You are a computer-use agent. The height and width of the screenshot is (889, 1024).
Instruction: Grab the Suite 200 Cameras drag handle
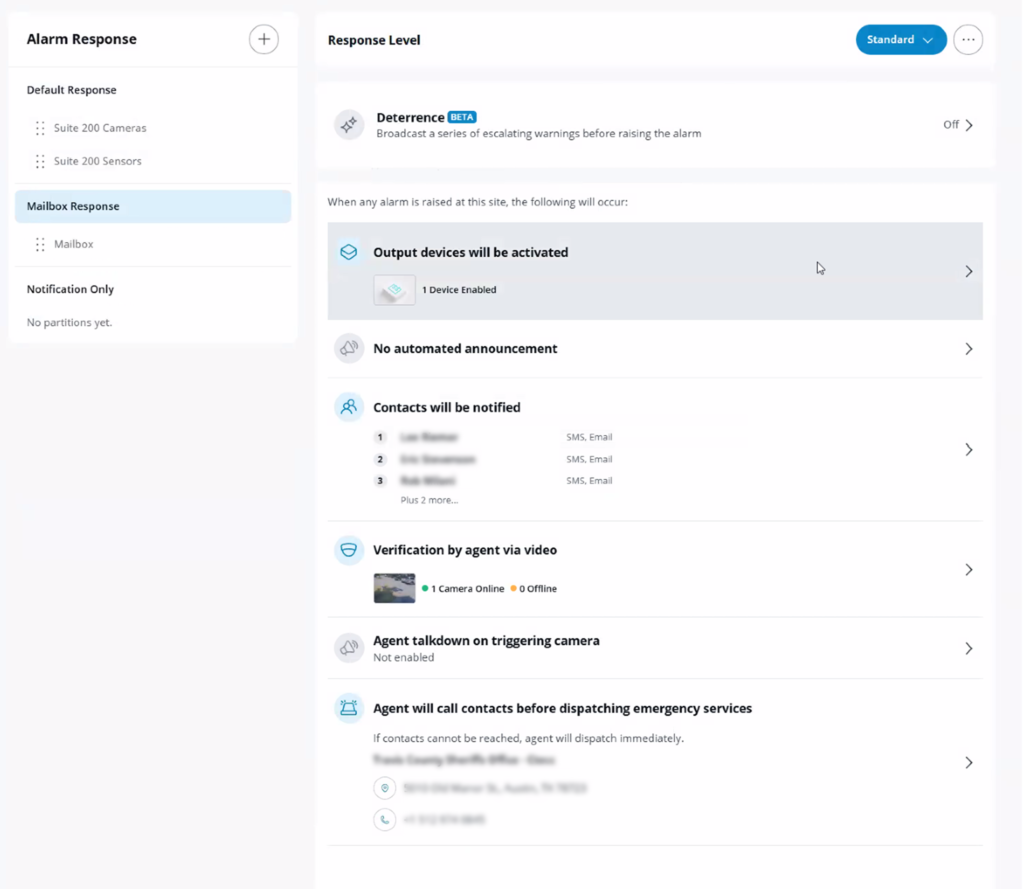tap(40, 128)
